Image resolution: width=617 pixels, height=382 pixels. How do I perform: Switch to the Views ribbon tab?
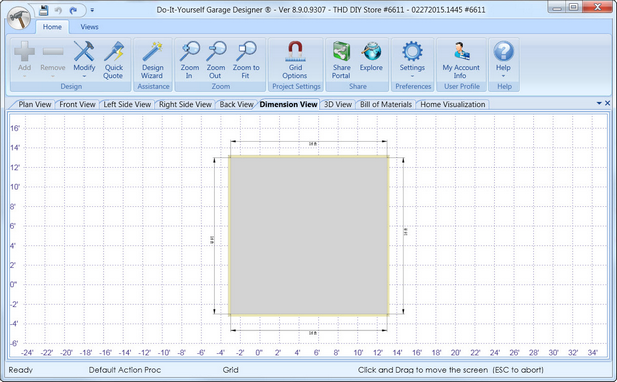89,27
